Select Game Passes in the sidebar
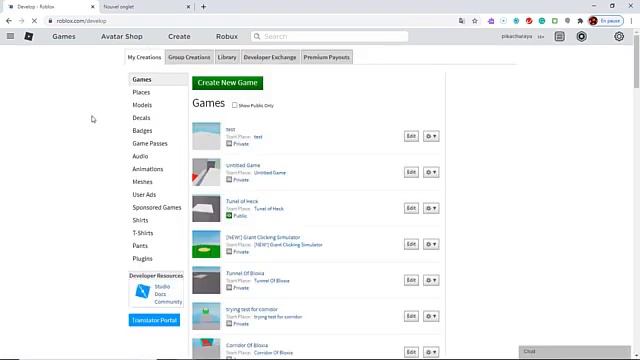This screenshot has height=360, width=640. (x=150, y=144)
